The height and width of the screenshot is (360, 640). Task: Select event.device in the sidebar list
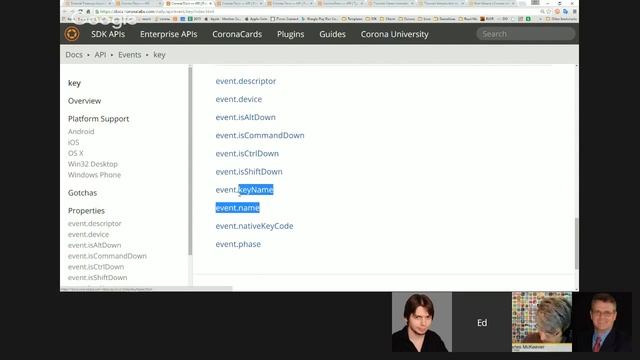[89, 234]
